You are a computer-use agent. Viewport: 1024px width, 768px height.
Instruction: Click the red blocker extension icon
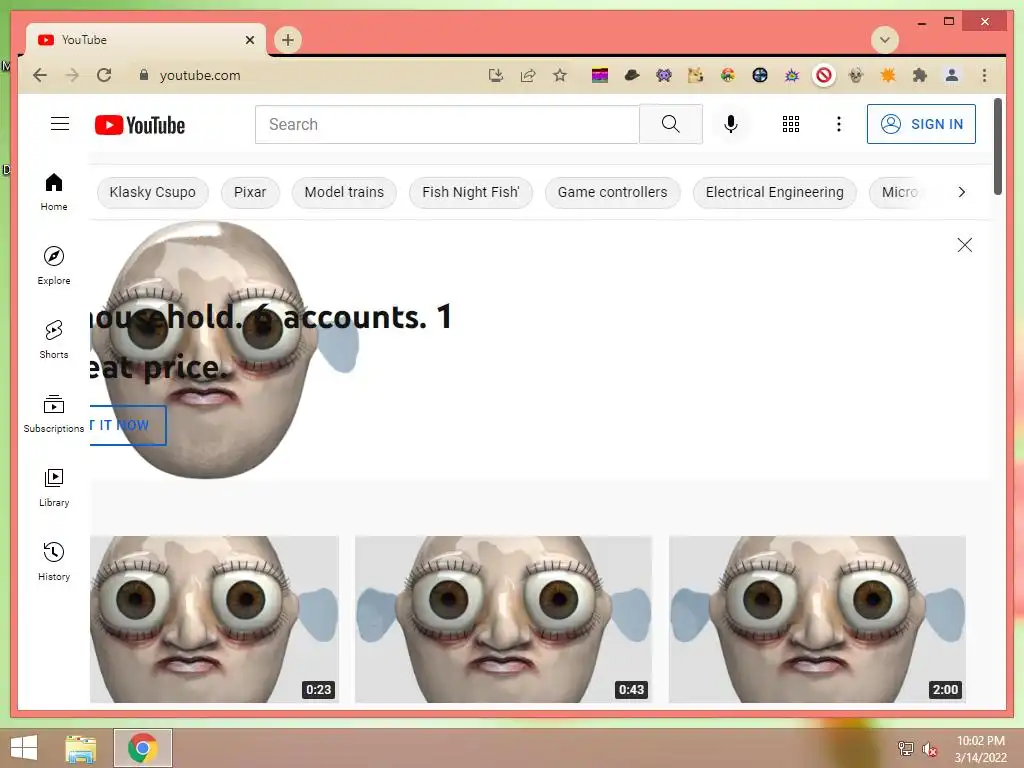[824, 75]
